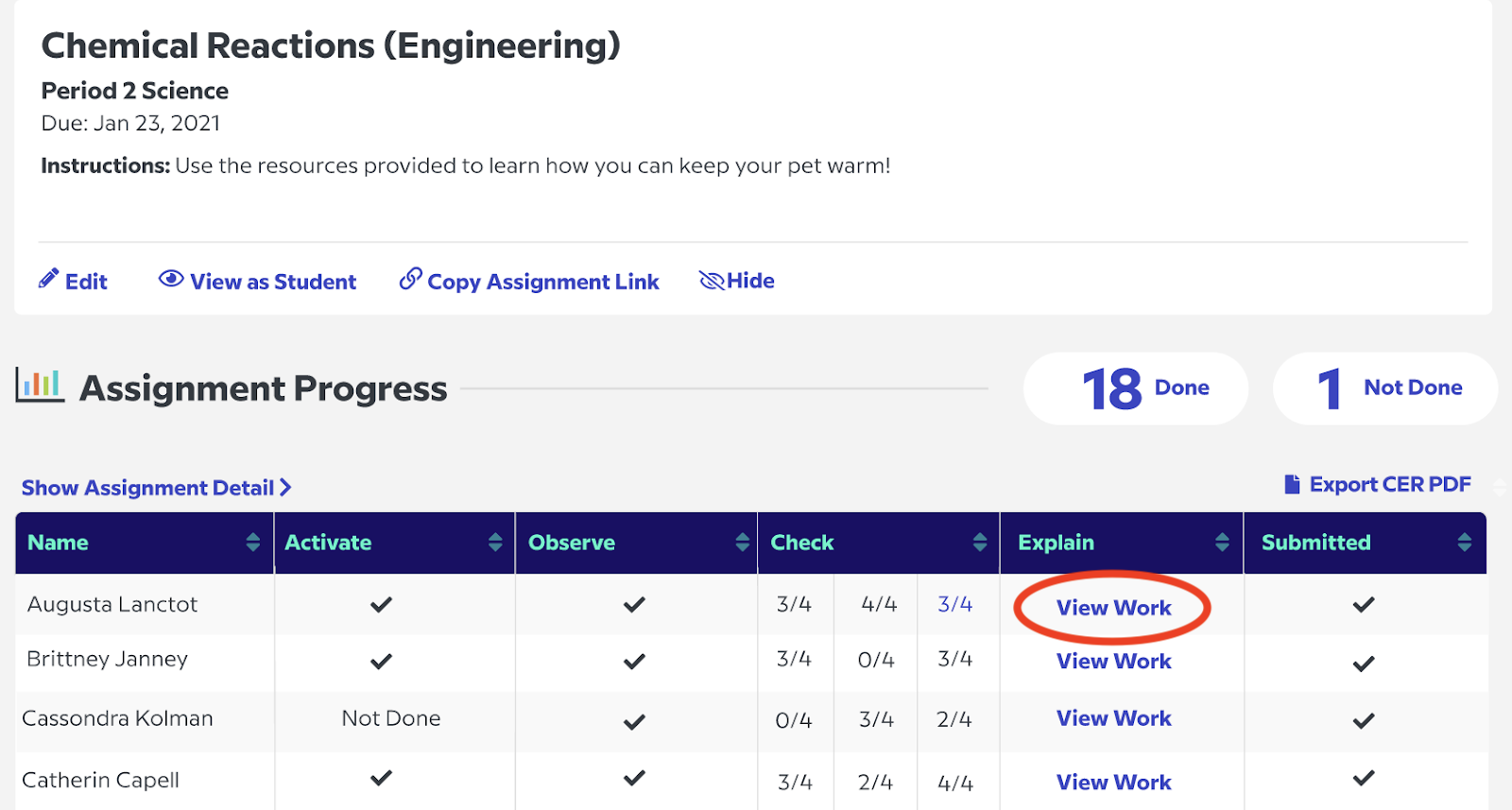Click the chain link icon for Copy Assignment Link
Viewport: 1512px width, 810px height.
[x=410, y=279]
